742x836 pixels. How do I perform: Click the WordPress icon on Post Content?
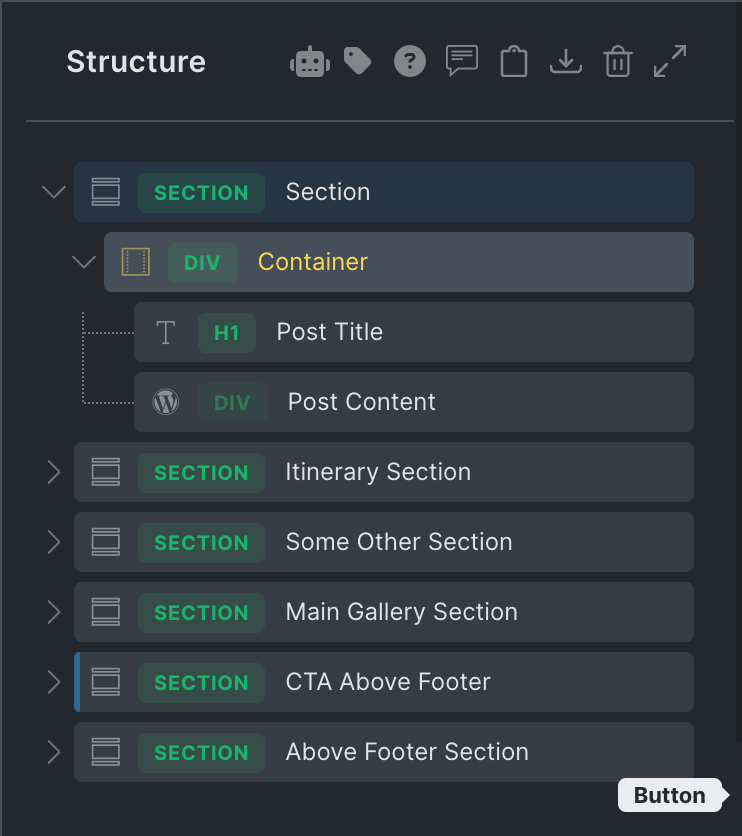[165, 402]
